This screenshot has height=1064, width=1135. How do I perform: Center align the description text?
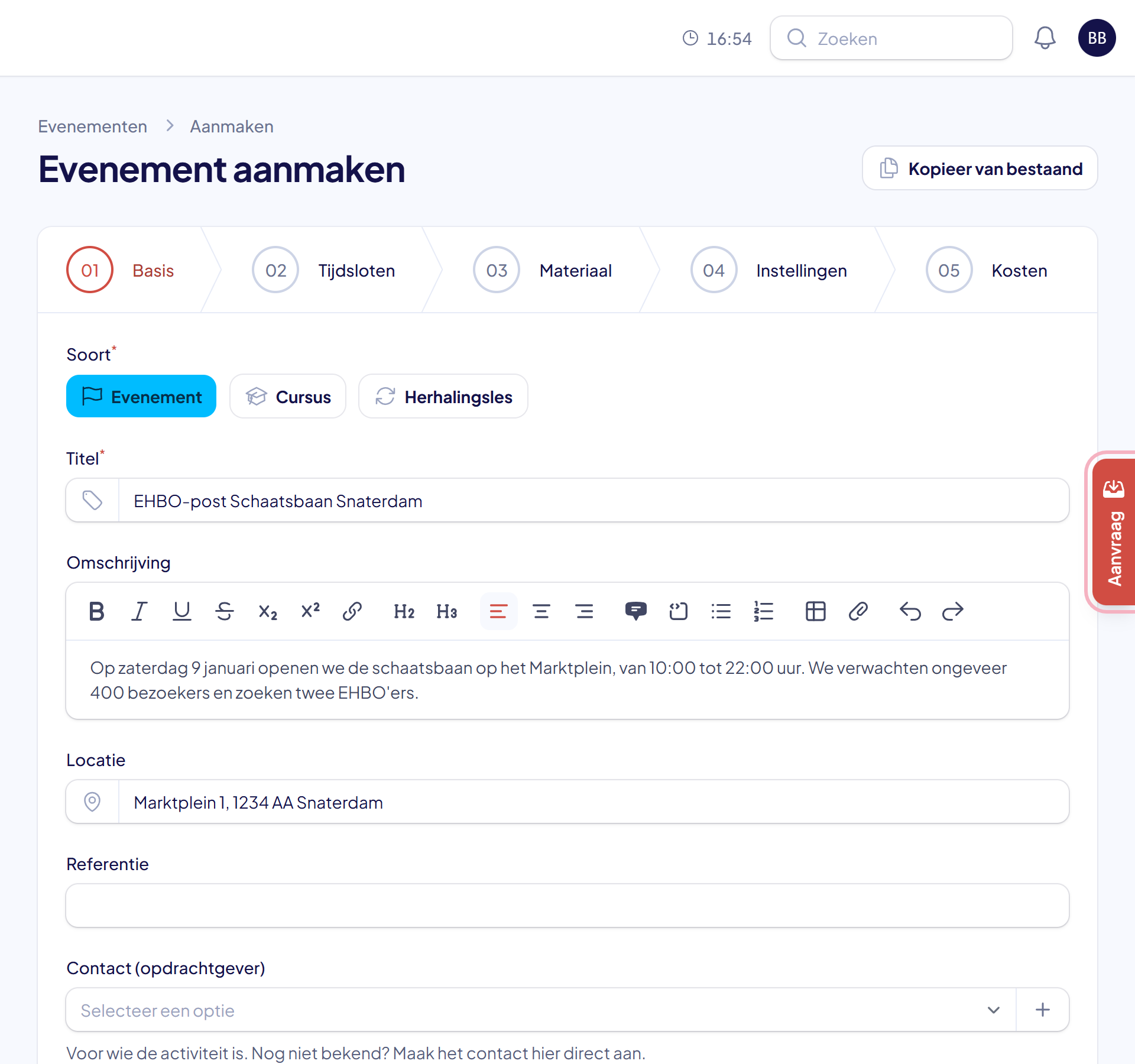click(541, 611)
